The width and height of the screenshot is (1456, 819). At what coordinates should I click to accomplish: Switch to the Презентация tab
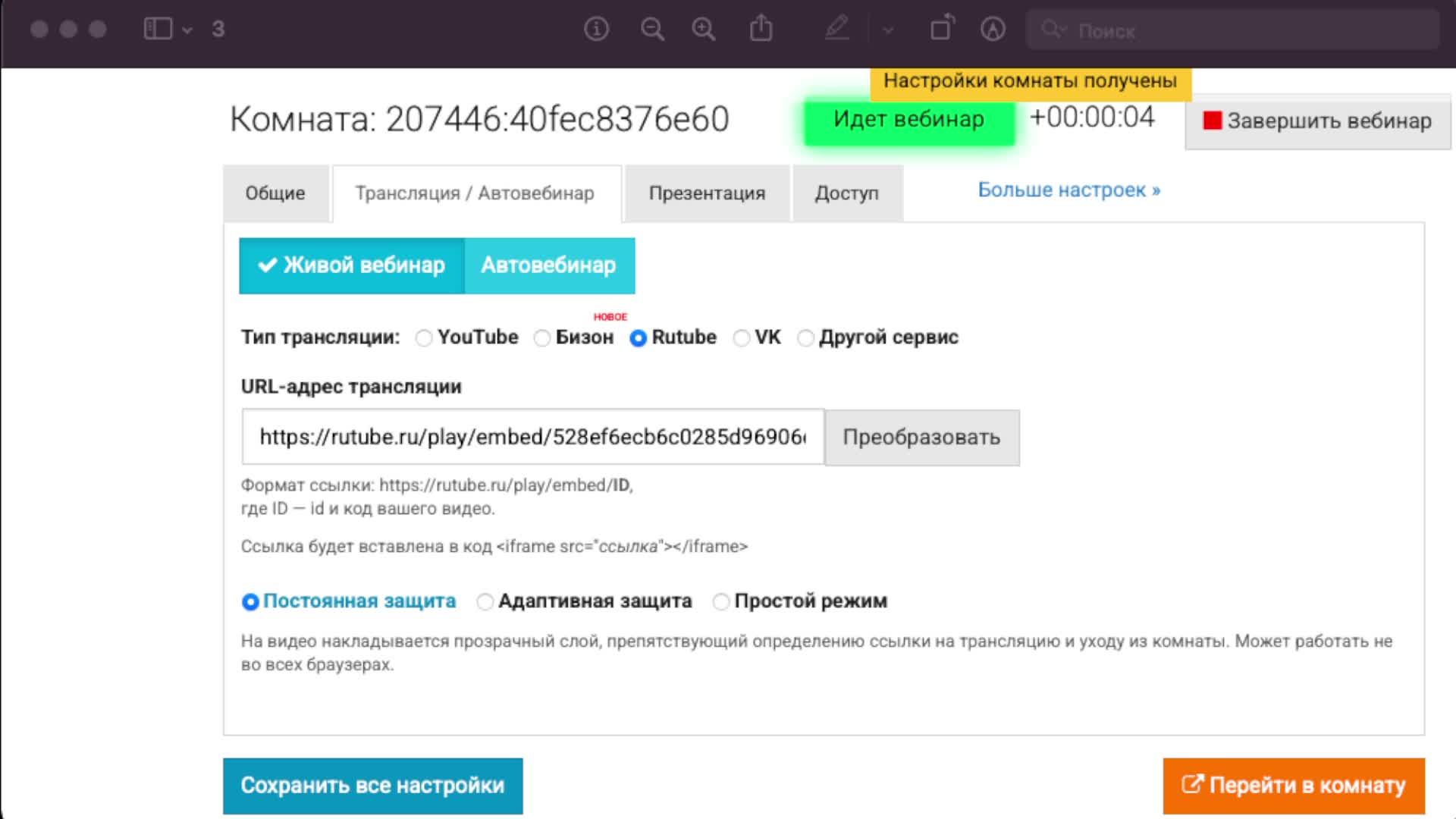click(x=707, y=193)
